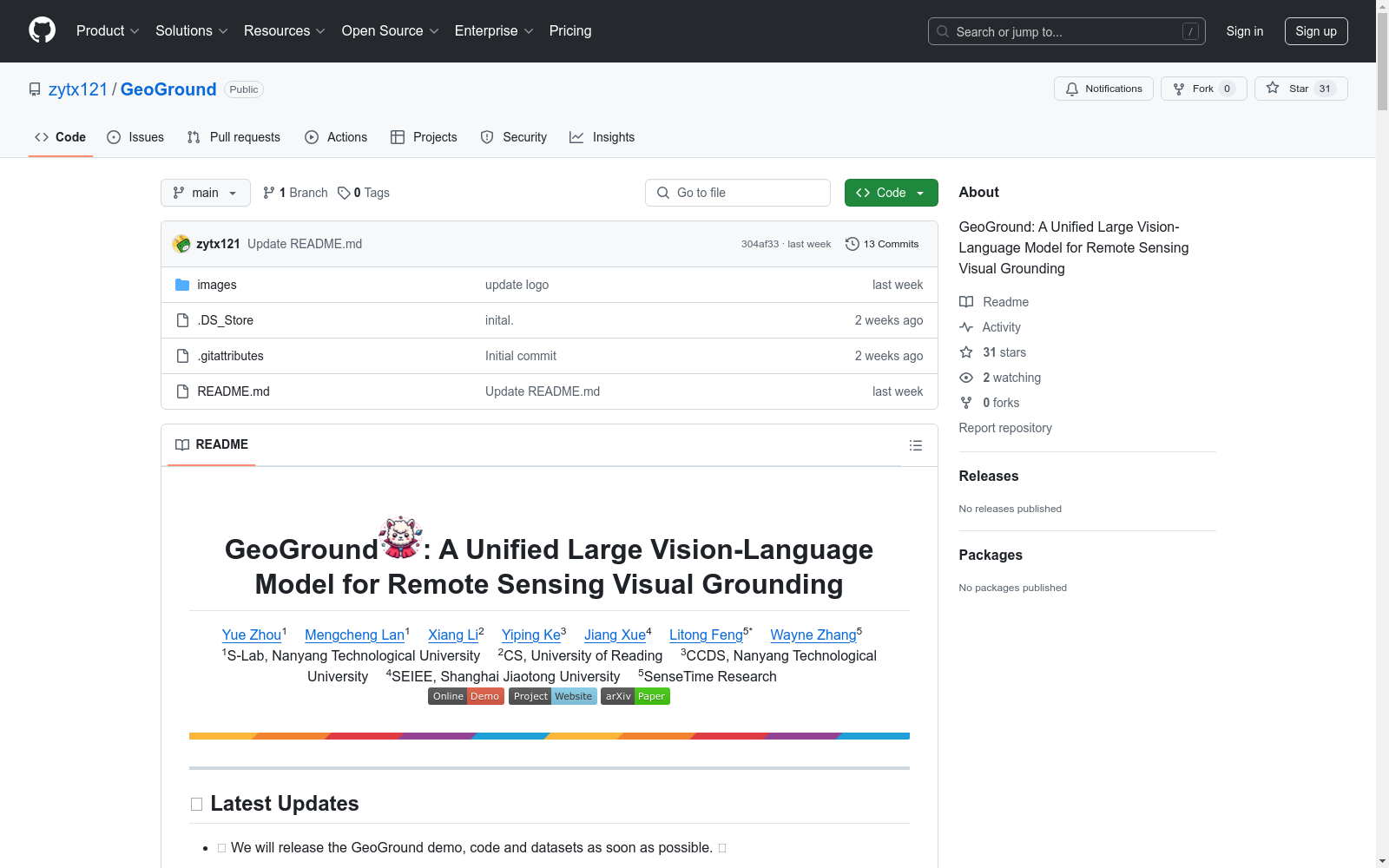Click the .gitattributes file icon
The image size is (1389, 868).
(182, 356)
